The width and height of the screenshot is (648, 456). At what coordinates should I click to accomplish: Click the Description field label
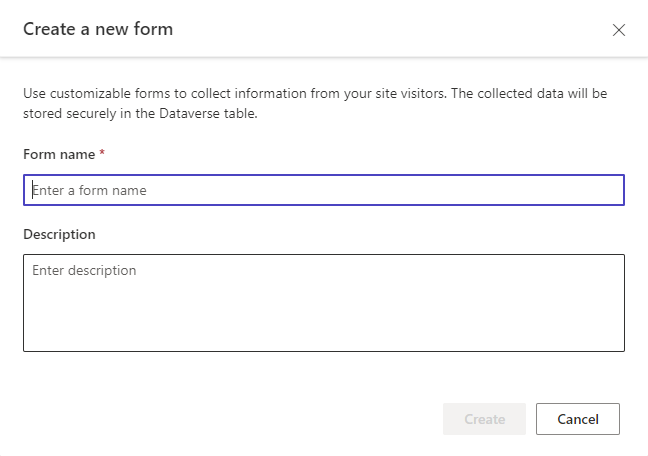59,234
